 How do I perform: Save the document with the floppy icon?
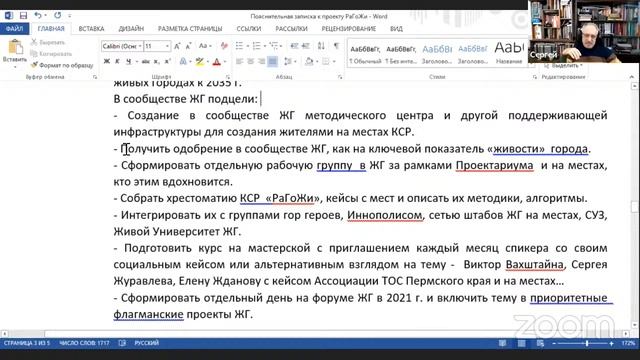(x=23, y=16)
